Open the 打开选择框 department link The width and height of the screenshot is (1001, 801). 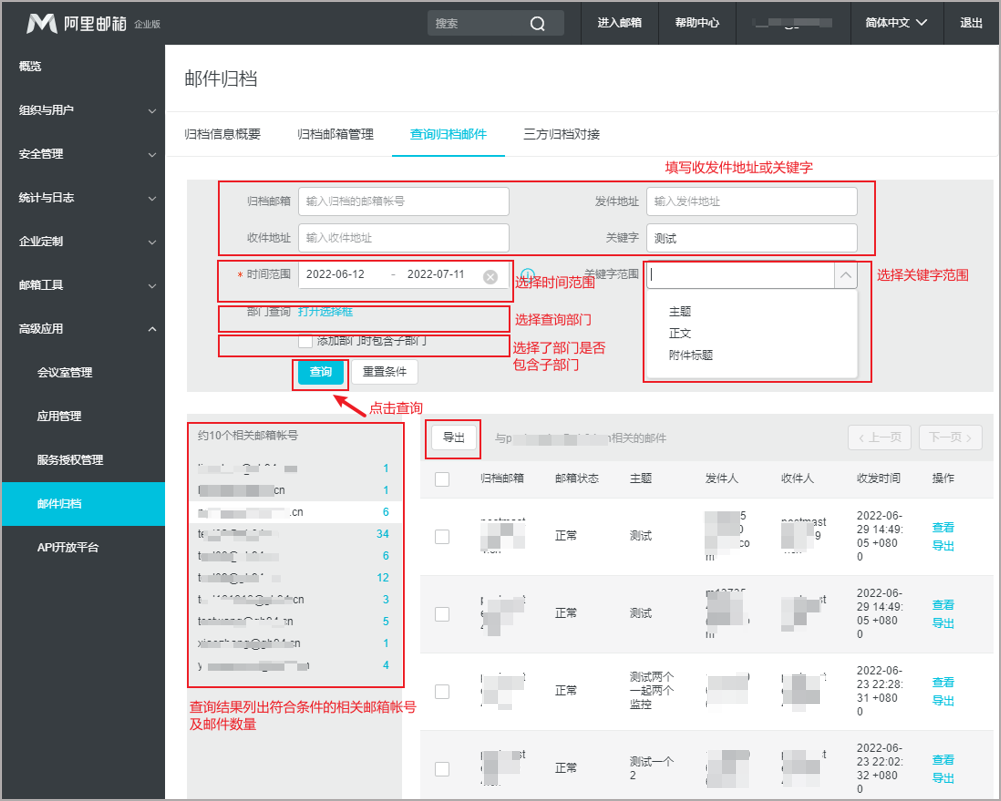(325, 312)
